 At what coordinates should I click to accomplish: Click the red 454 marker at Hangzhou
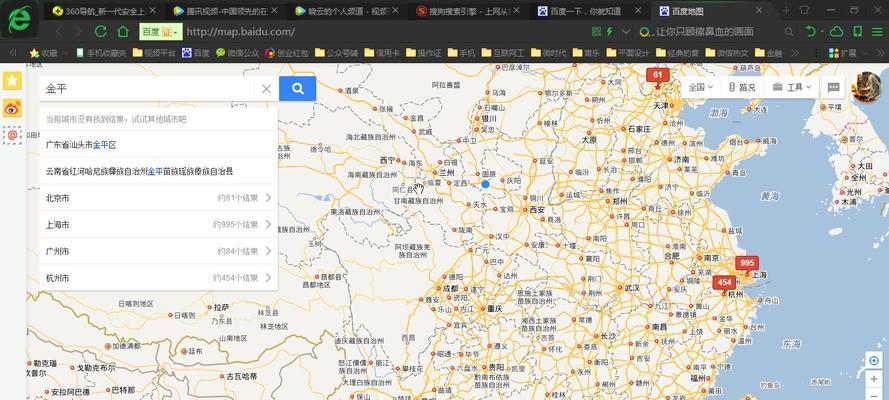click(724, 282)
